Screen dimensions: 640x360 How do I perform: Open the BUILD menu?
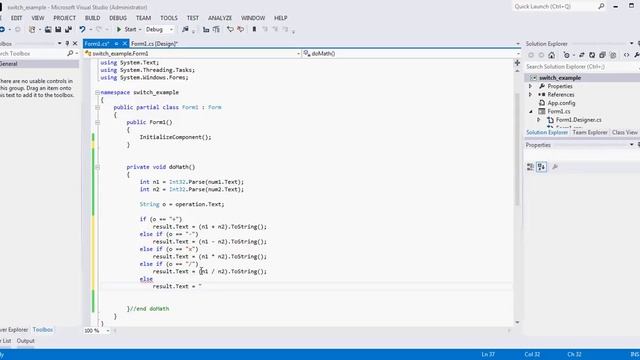tap(93, 18)
